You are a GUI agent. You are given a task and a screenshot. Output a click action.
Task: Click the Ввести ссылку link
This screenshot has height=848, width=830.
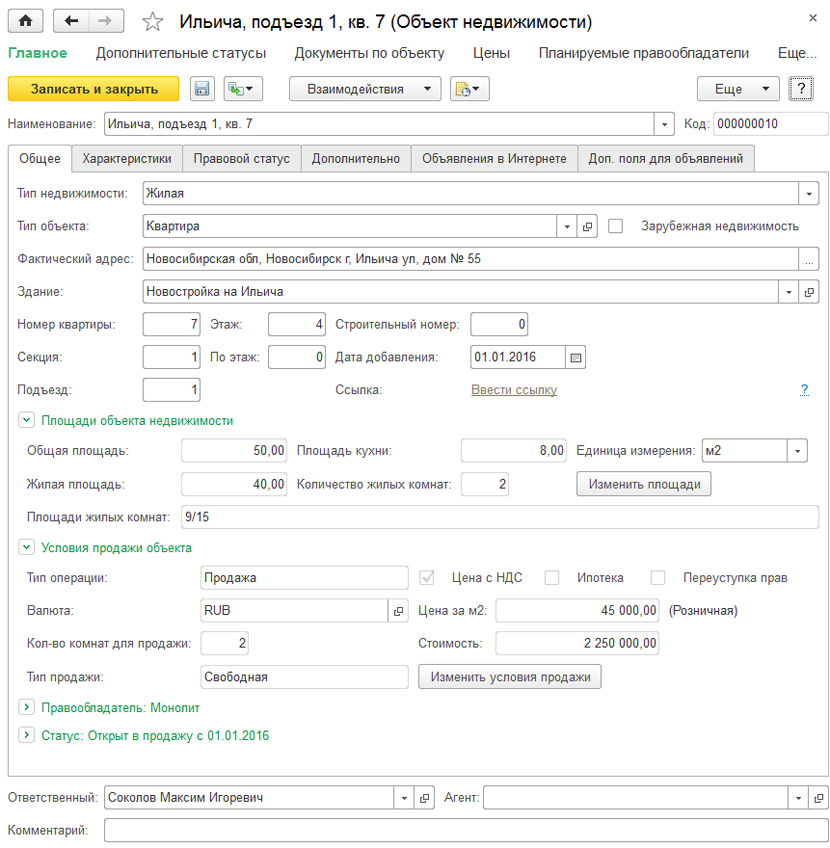tap(514, 390)
